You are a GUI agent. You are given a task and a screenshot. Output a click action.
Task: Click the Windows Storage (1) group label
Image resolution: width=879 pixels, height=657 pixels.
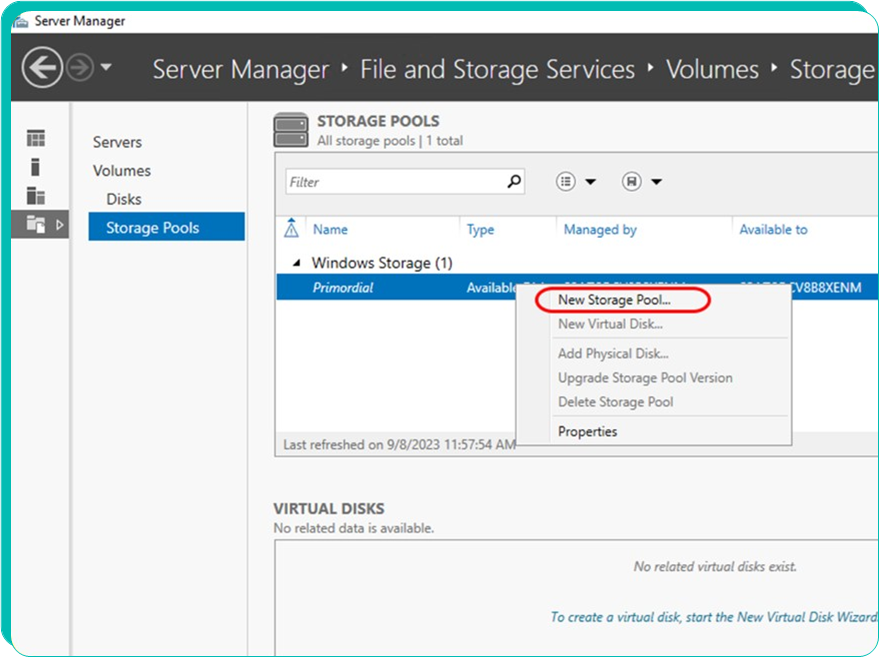(x=382, y=263)
